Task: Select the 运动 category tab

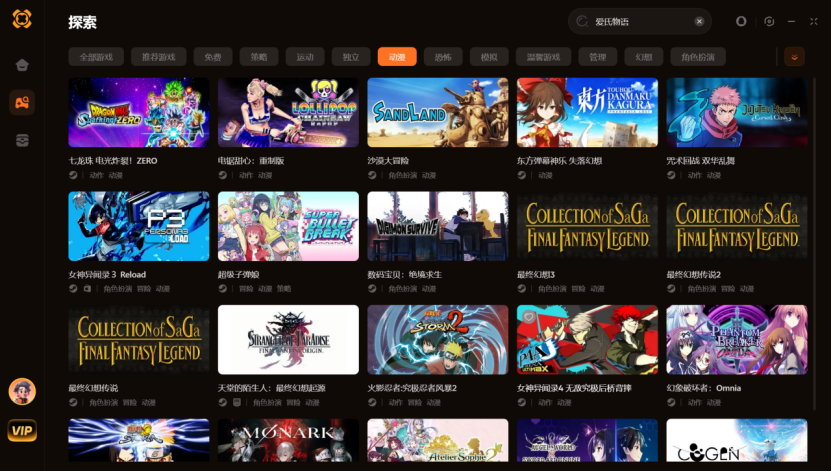Action: pos(305,57)
